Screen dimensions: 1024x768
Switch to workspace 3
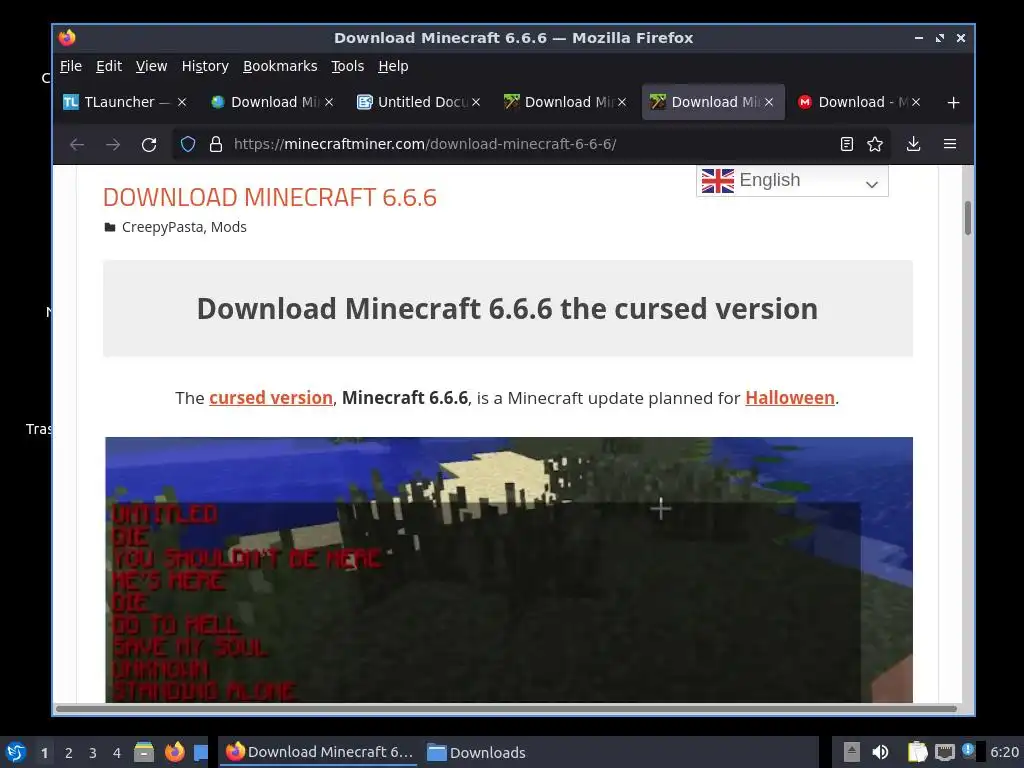click(x=93, y=753)
